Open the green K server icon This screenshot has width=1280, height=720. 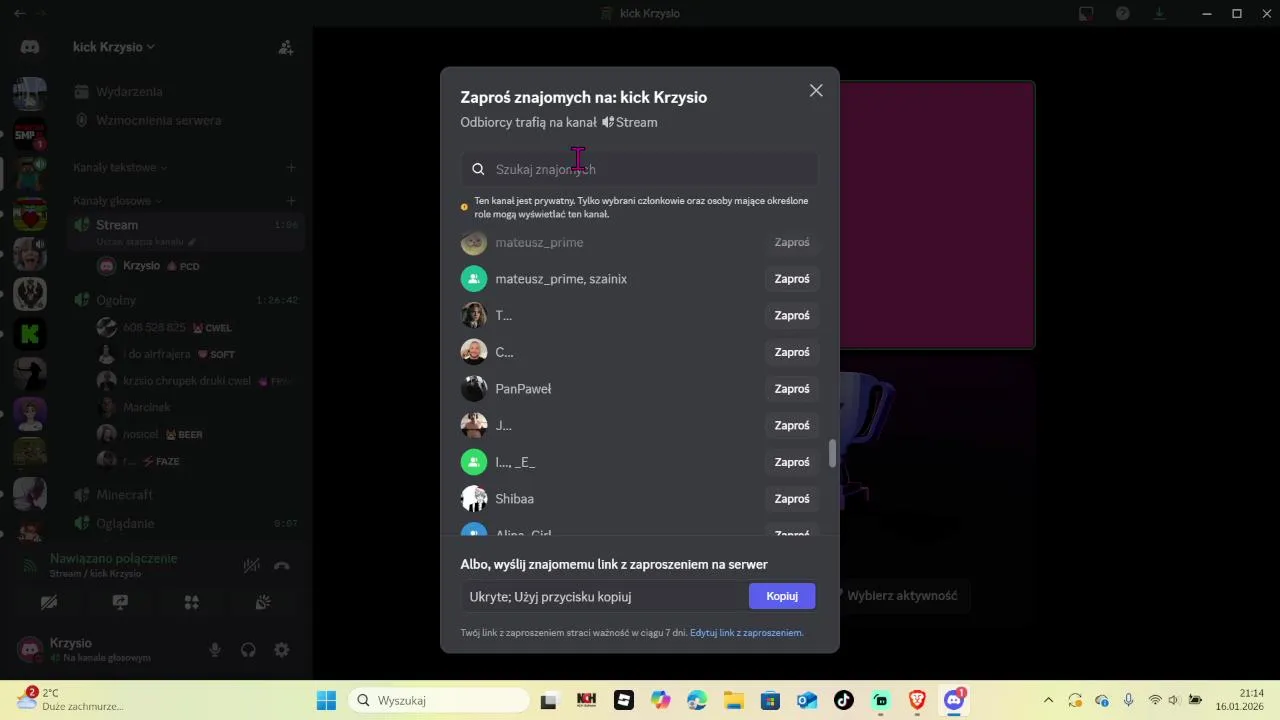pyautogui.click(x=30, y=334)
